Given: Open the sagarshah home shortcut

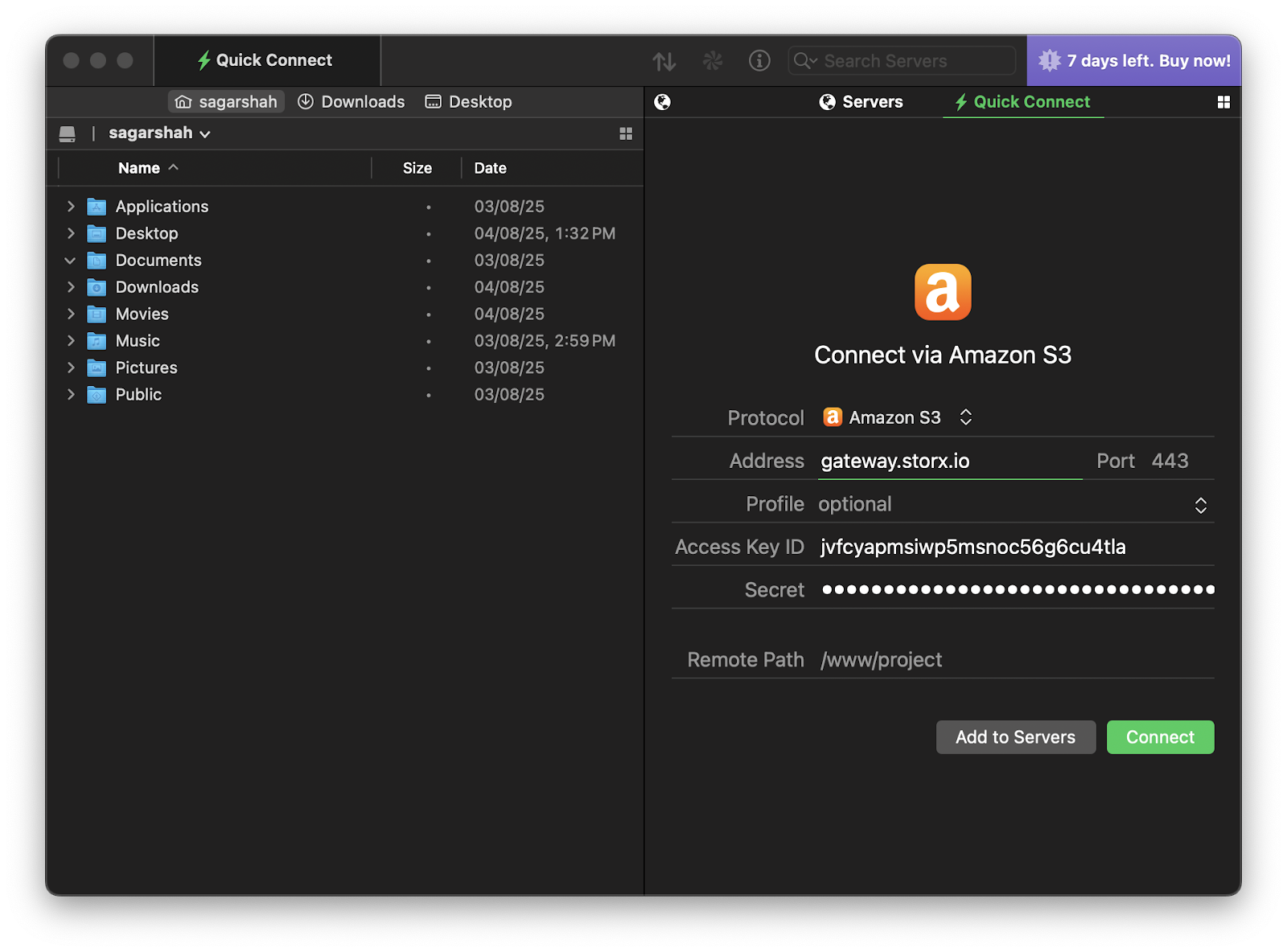Looking at the screenshot, I should tap(226, 102).
